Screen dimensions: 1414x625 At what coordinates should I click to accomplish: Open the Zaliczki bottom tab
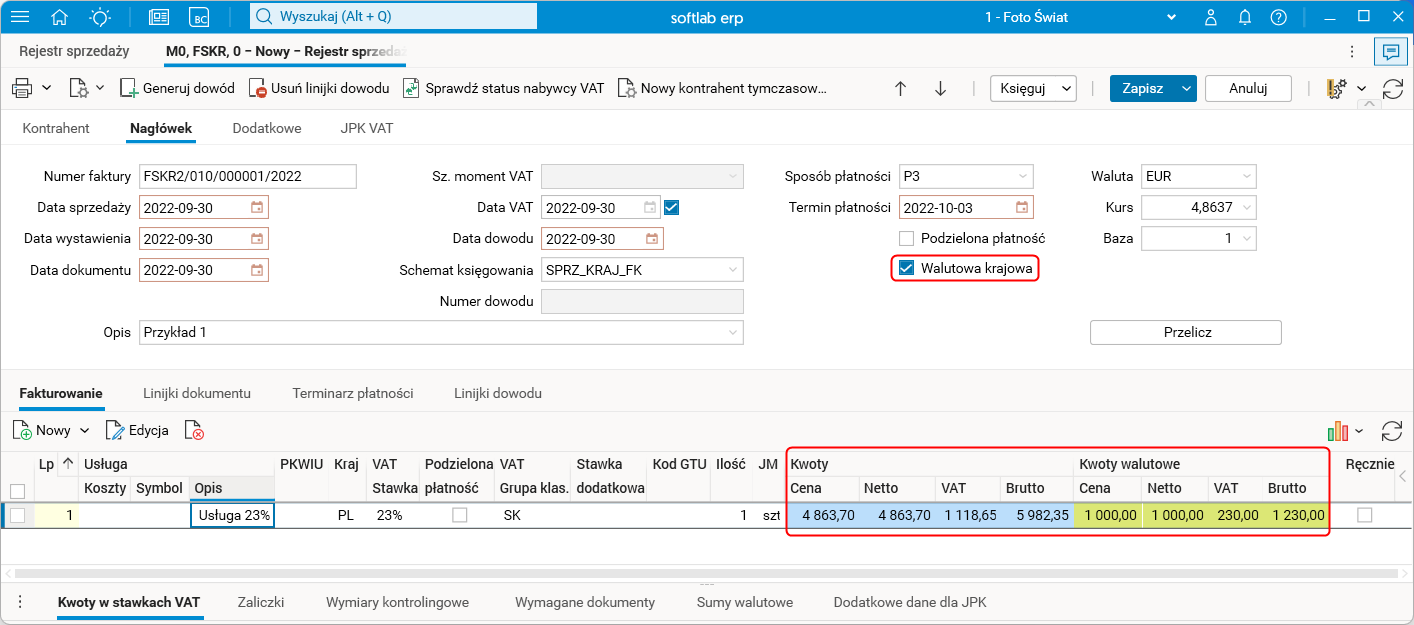point(261,602)
